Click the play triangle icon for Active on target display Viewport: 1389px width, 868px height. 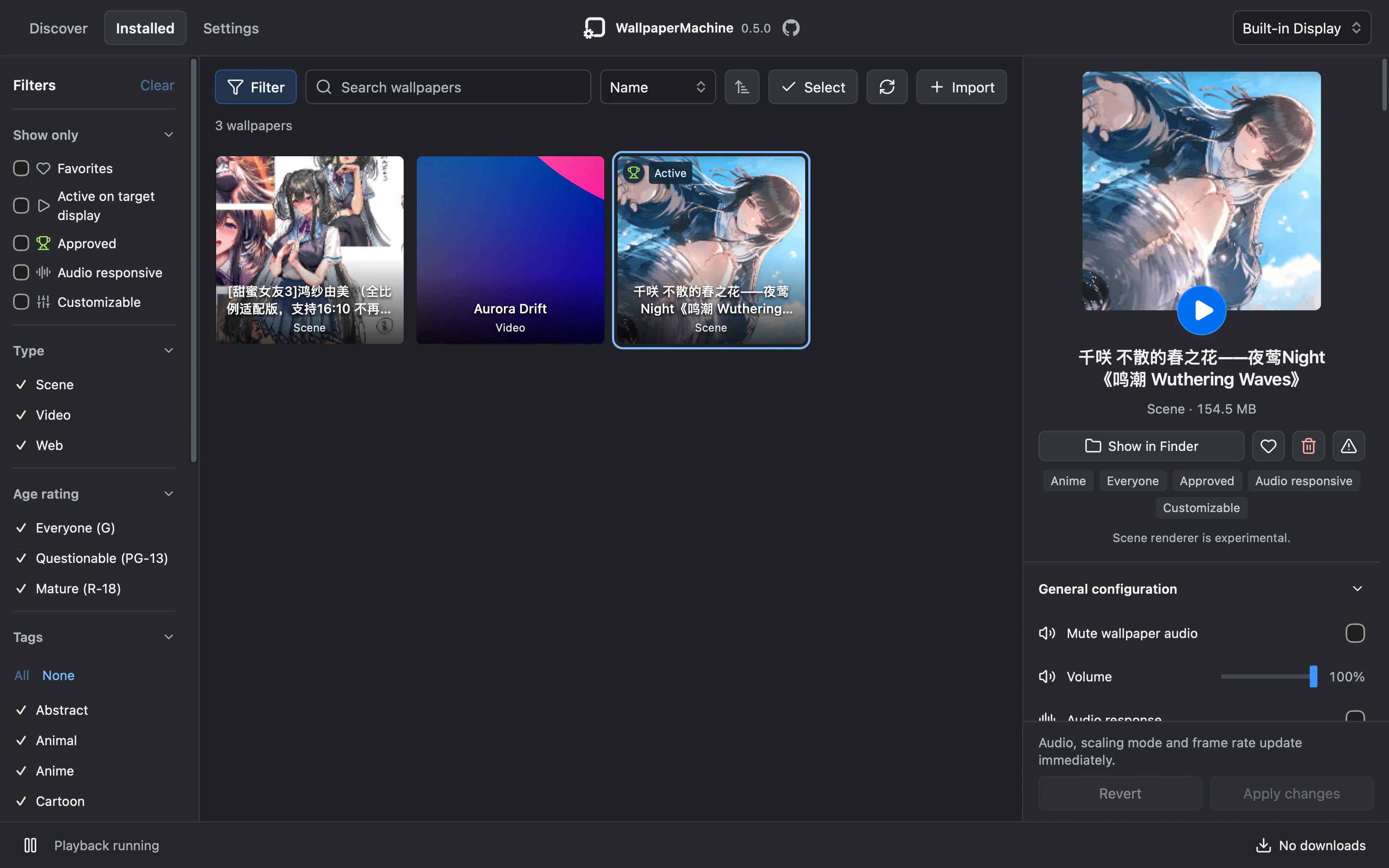pyautogui.click(x=43, y=206)
